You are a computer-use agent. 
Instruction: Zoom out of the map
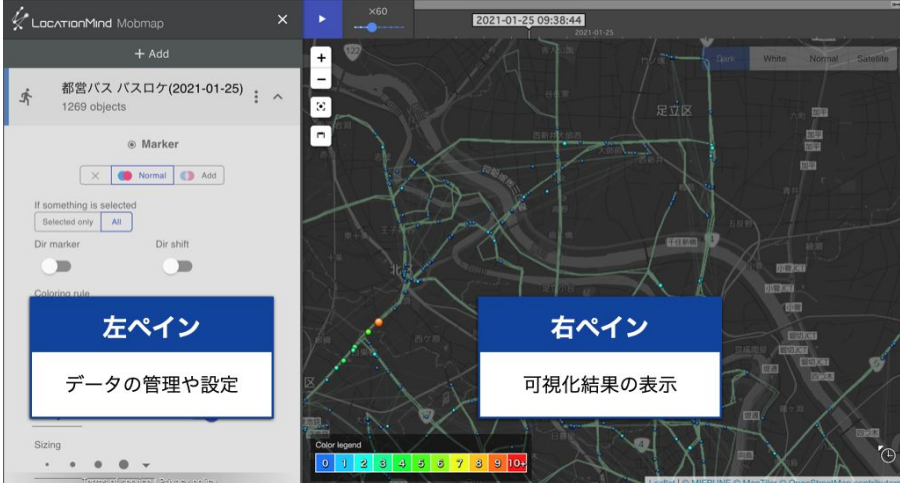tap(321, 79)
